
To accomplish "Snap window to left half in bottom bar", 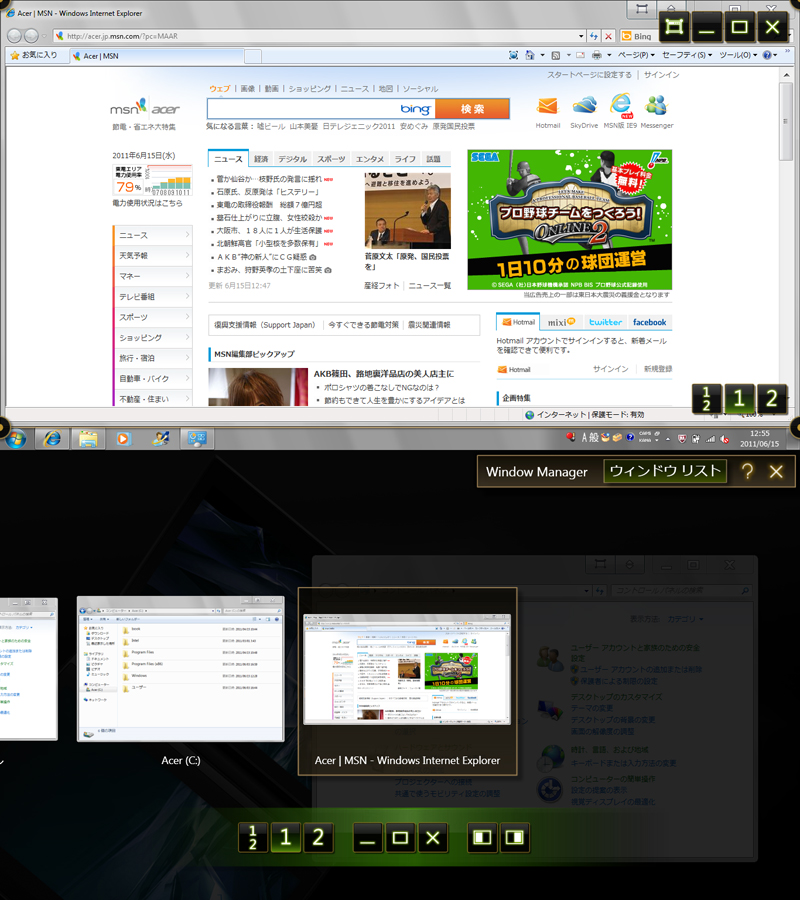I will (x=483, y=838).
